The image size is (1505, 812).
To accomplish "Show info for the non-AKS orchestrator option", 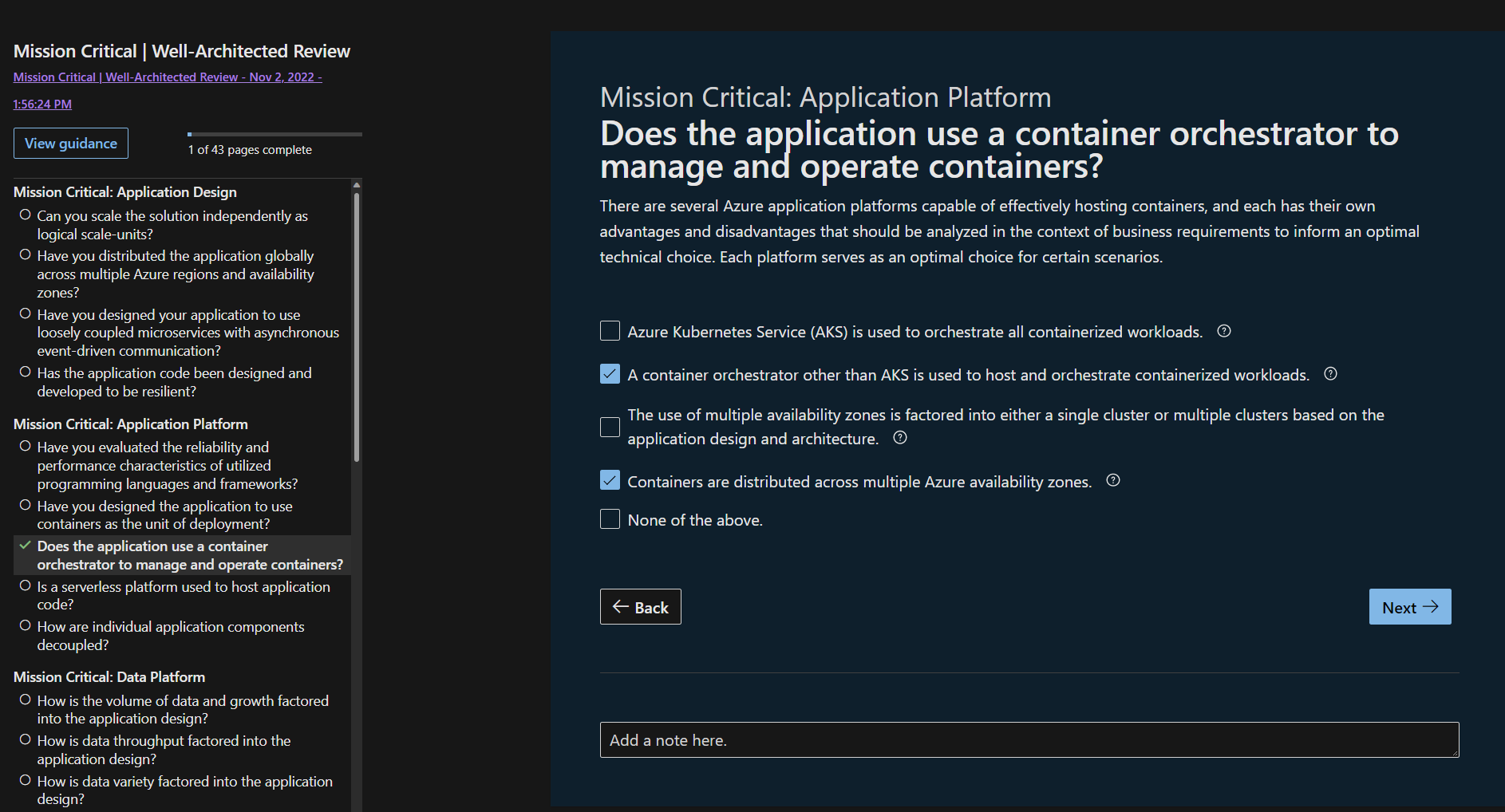I will tap(1330, 374).
